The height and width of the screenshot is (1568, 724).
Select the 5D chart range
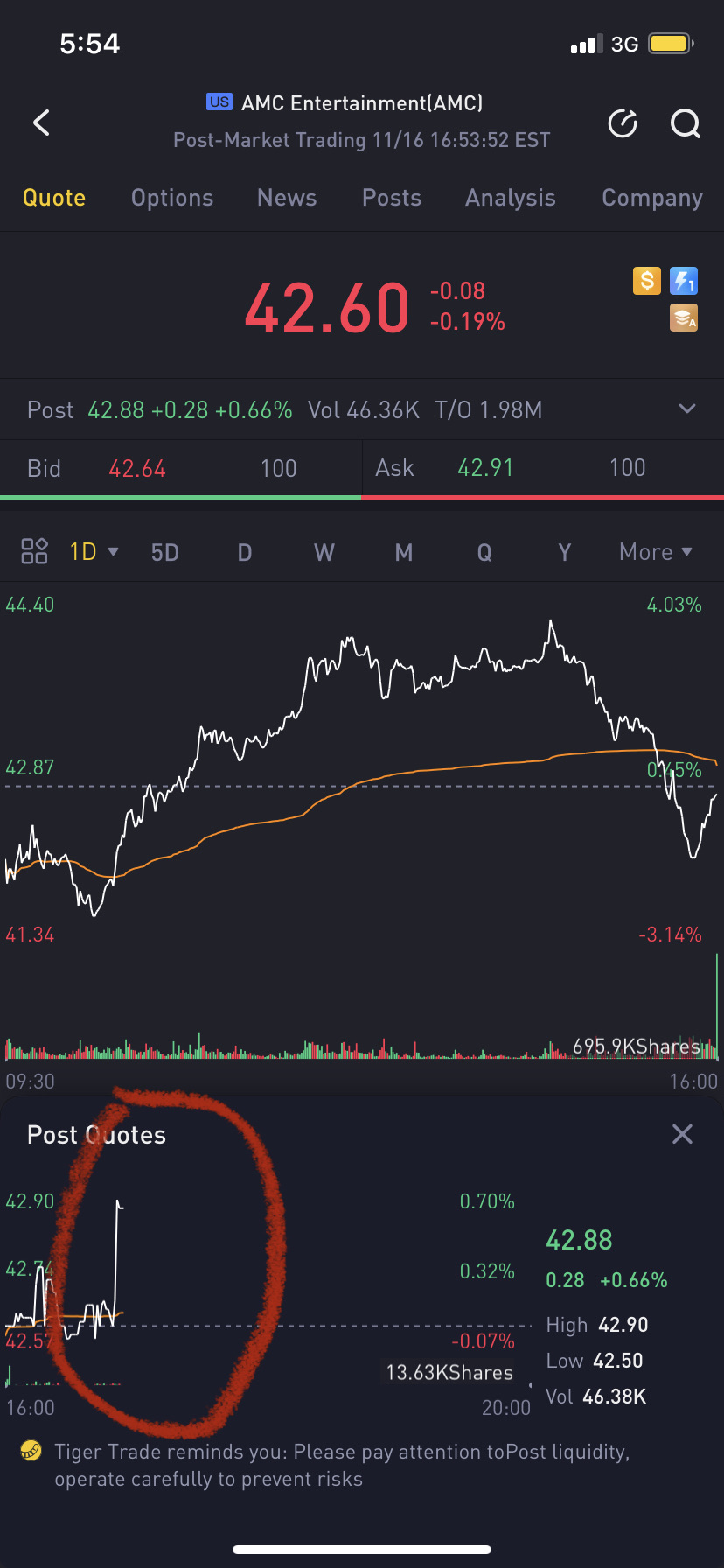[x=165, y=552]
